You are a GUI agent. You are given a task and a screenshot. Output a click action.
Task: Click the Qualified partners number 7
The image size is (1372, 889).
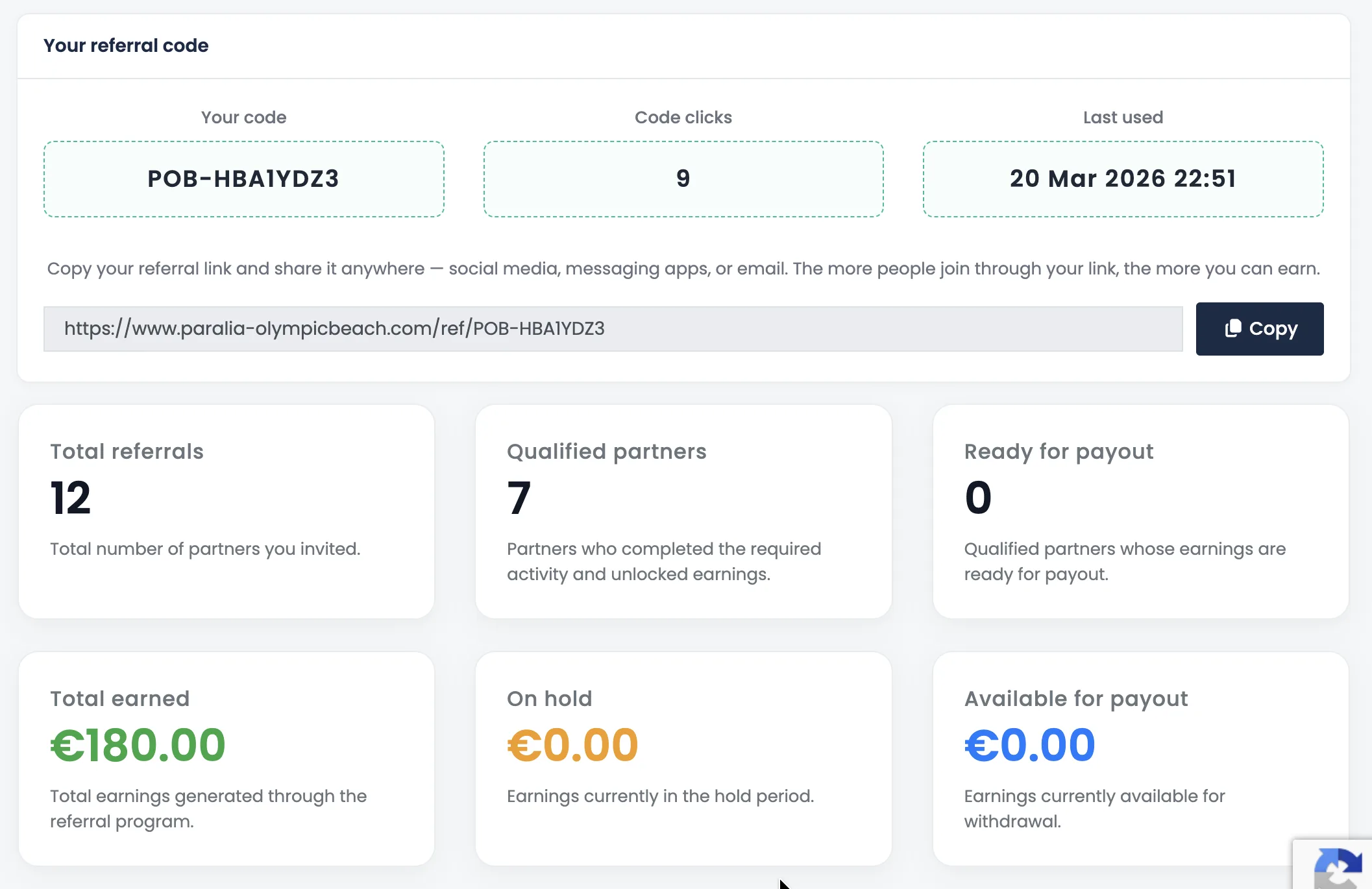pyautogui.click(x=519, y=498)
